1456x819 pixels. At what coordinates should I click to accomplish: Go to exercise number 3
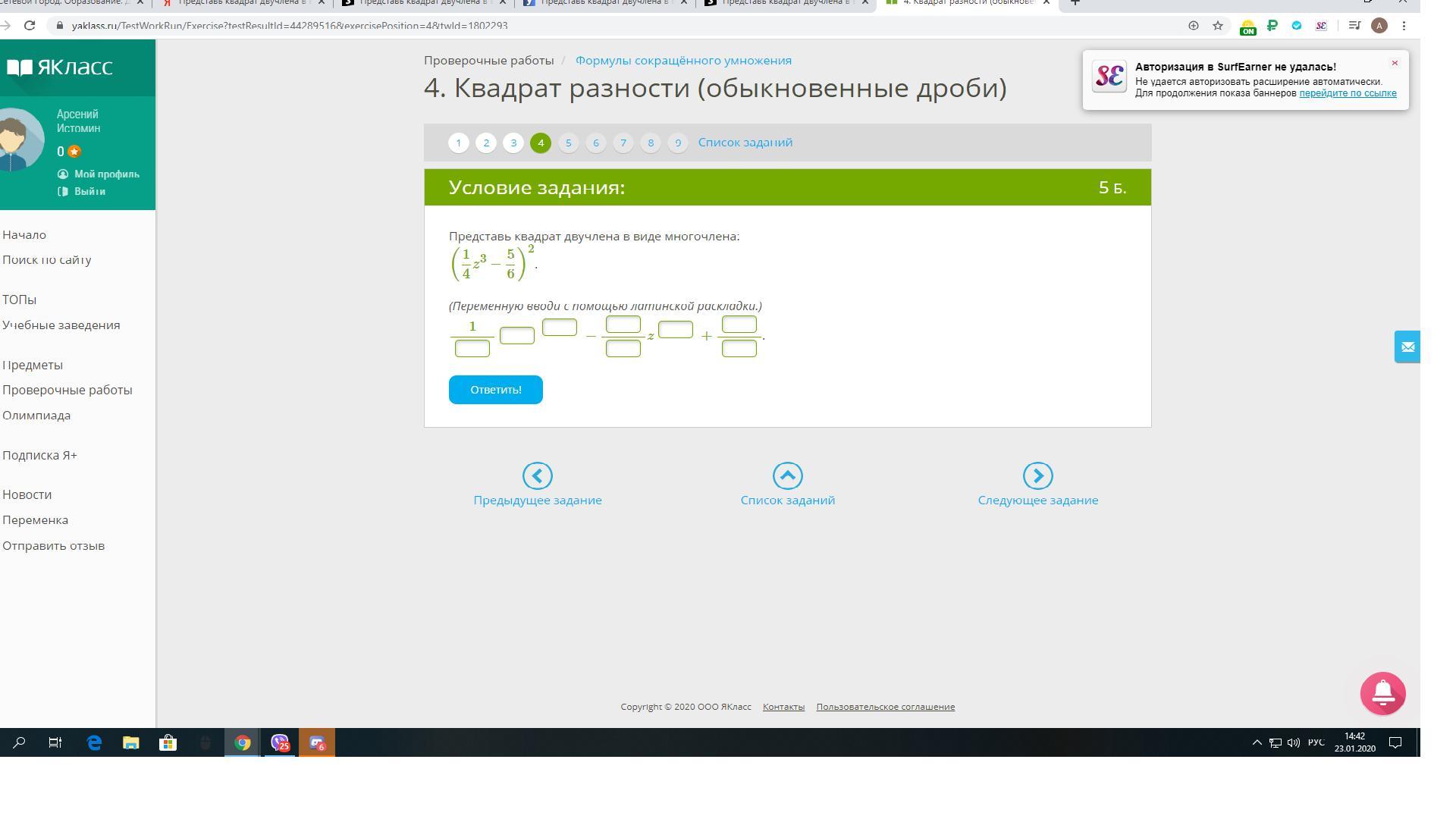(x=513, y=143)
